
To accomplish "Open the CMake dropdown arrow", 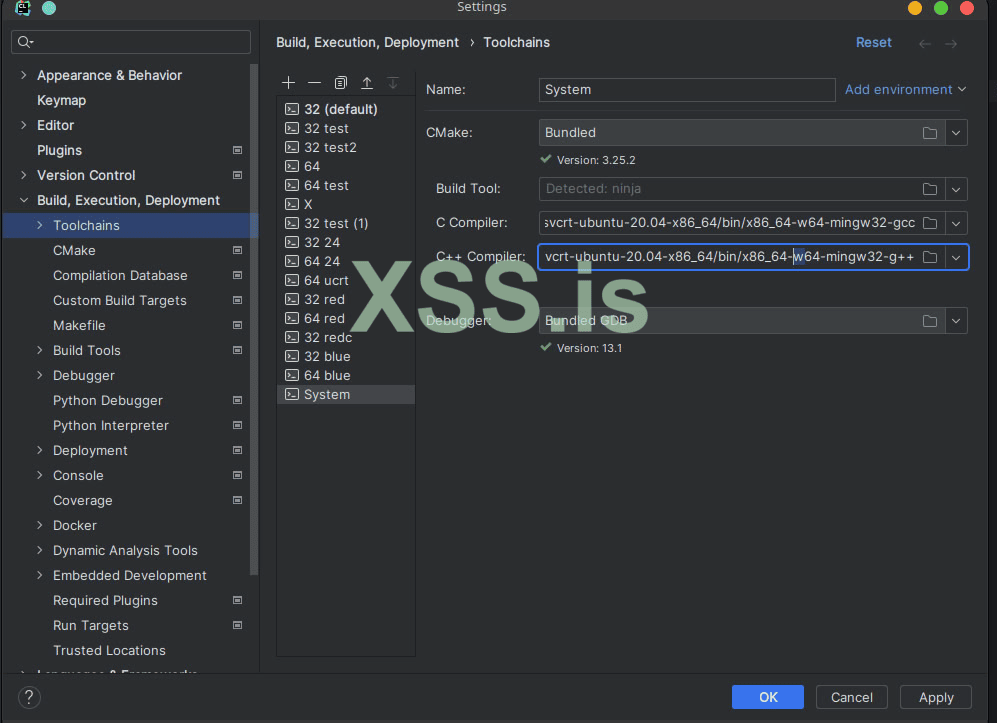I will point(956,133).
